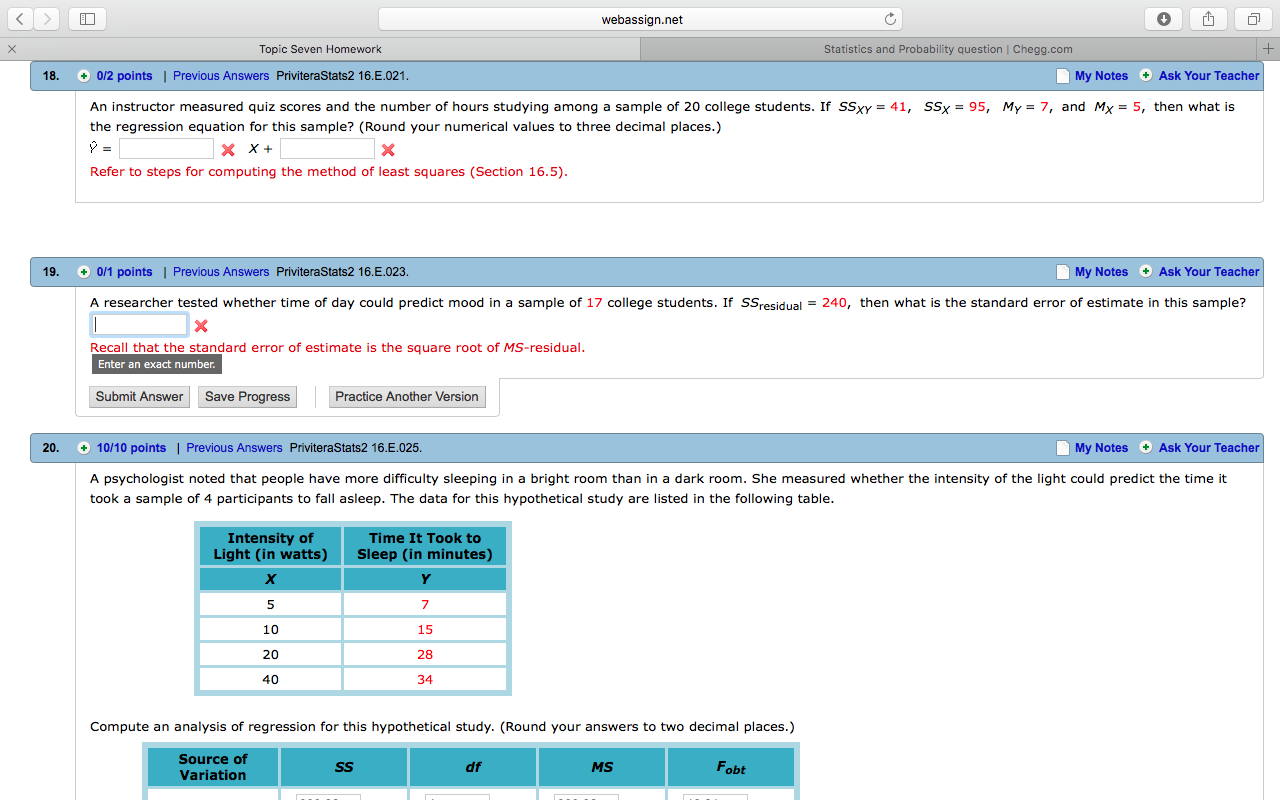Switch to the Topic Seven Homework tab

[x=320, y=48]
